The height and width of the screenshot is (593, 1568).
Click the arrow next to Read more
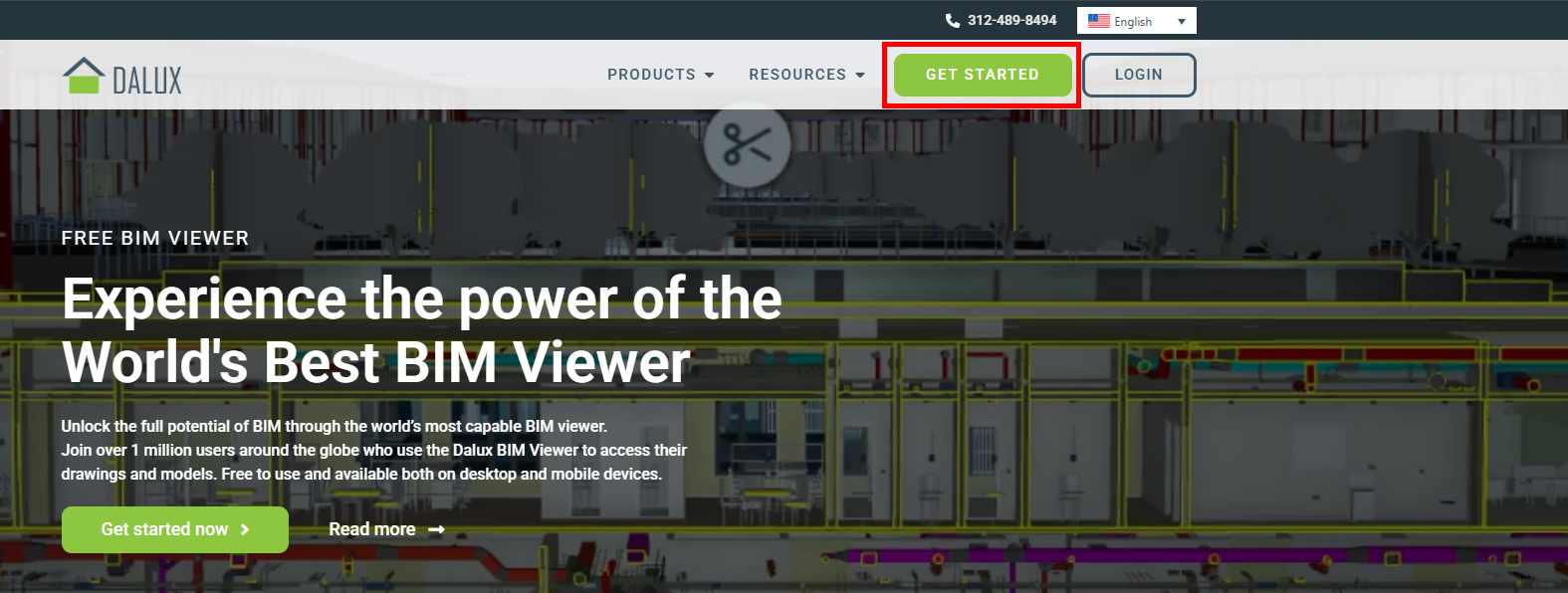click(436, 530)
